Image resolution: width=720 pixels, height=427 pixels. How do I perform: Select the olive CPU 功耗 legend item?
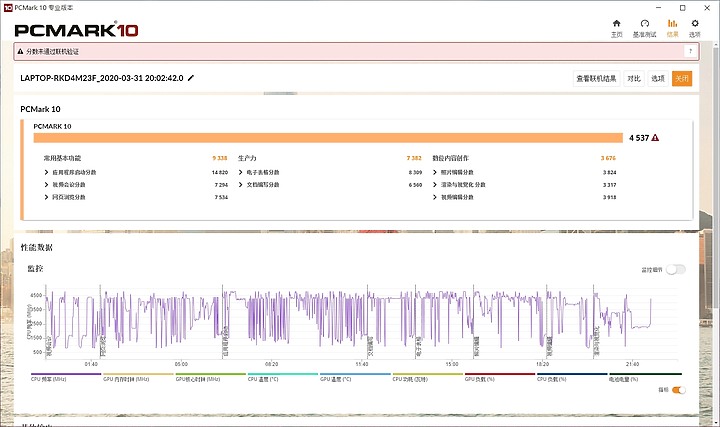pos(428,377)
